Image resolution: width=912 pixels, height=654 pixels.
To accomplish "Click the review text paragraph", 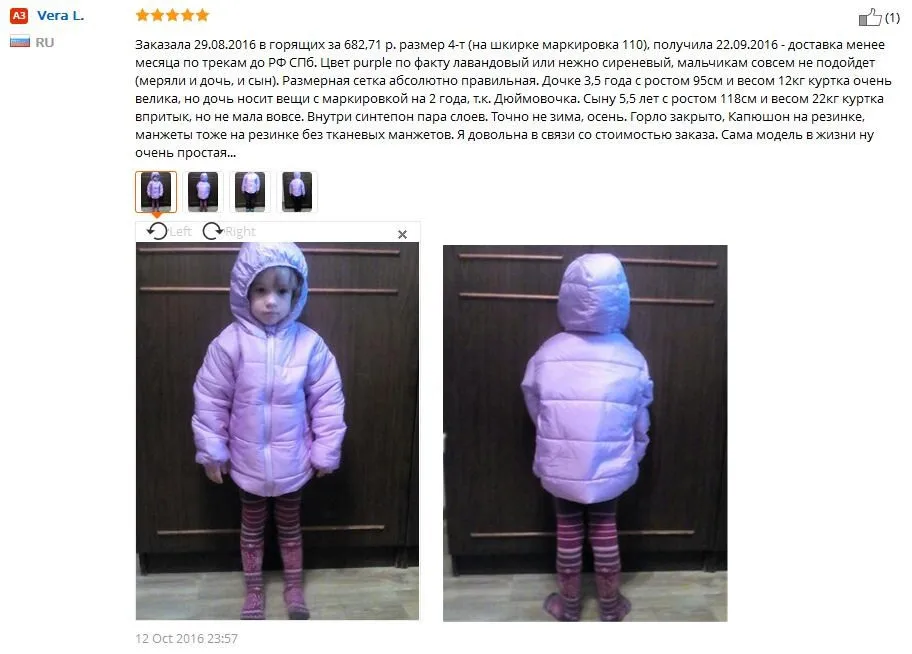I will point(513,98).
